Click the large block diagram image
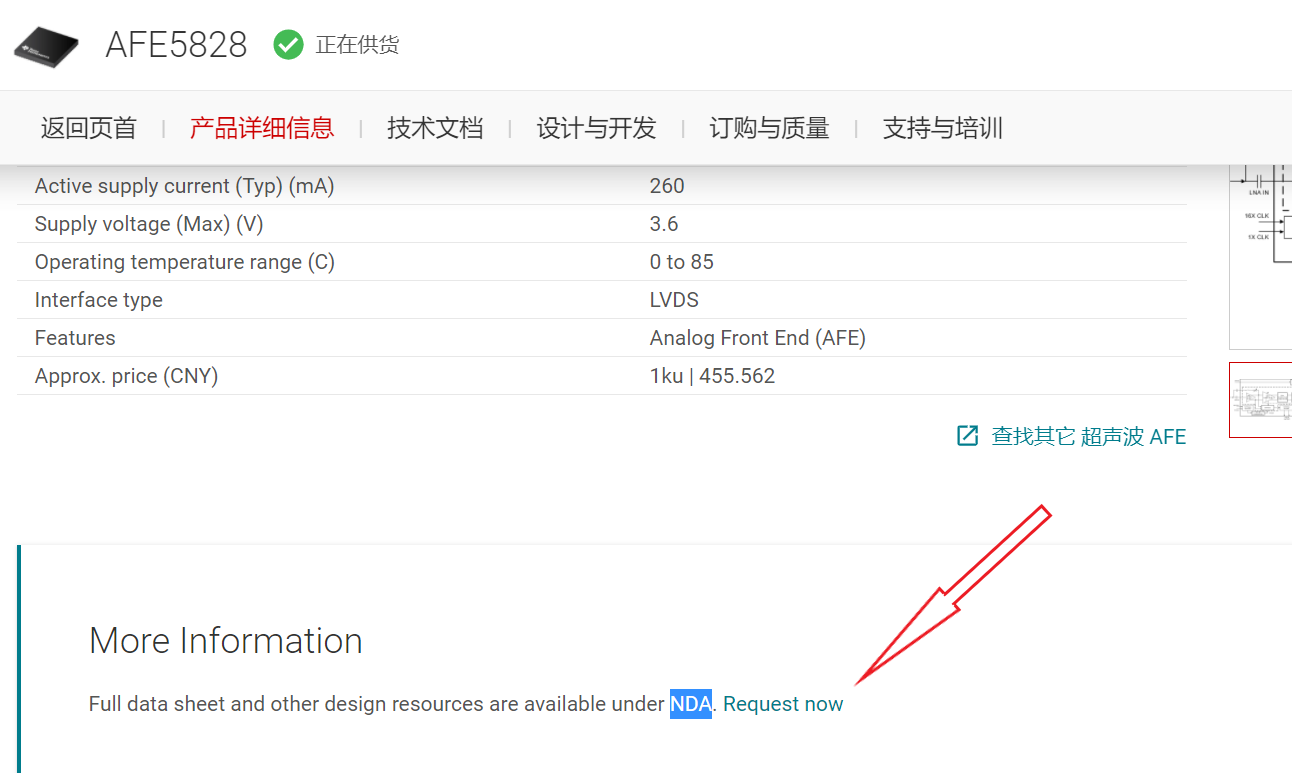The width and height of the screenshot is (1292, 773). coord(1261,256)
